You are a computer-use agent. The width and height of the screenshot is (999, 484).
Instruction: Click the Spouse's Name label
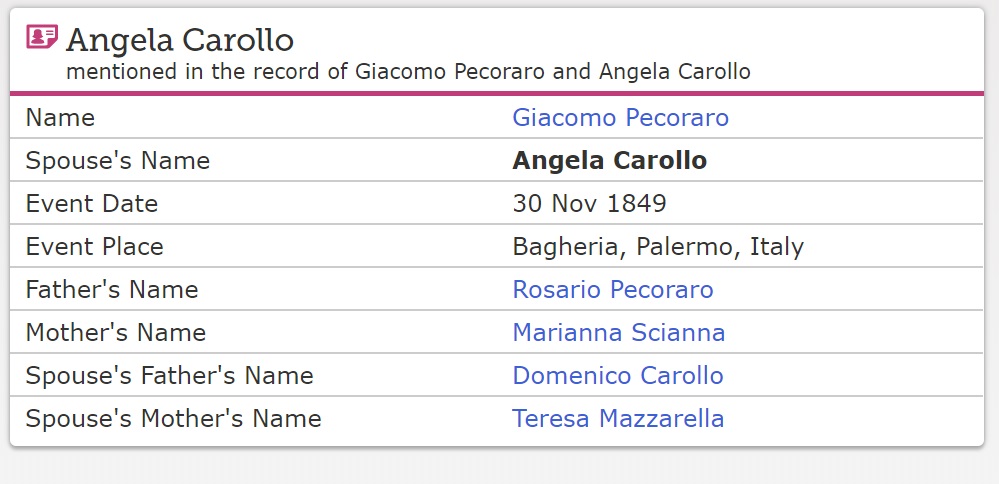[117, 161]
